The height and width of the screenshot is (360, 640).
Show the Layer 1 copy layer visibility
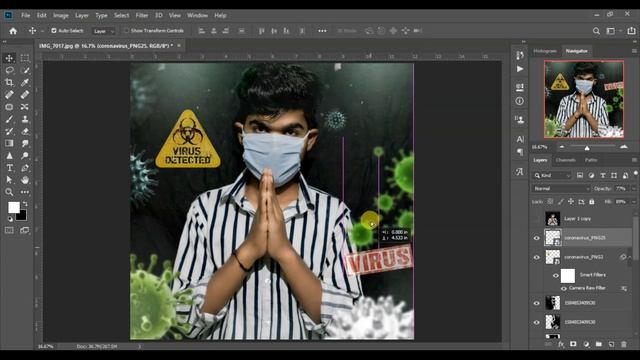[x=537, y=219]
